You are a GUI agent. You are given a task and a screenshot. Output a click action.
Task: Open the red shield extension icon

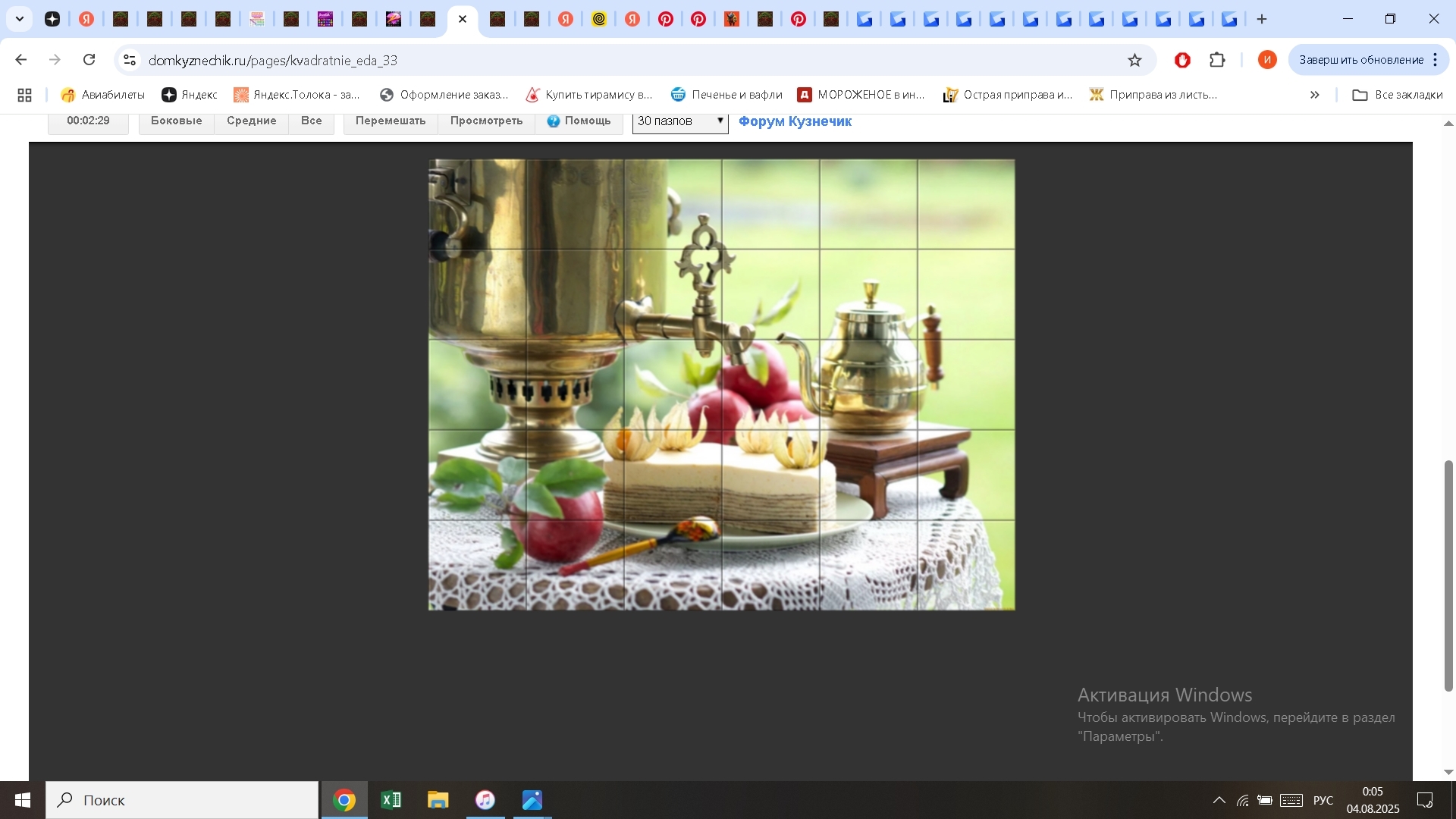click(1182, 60)
